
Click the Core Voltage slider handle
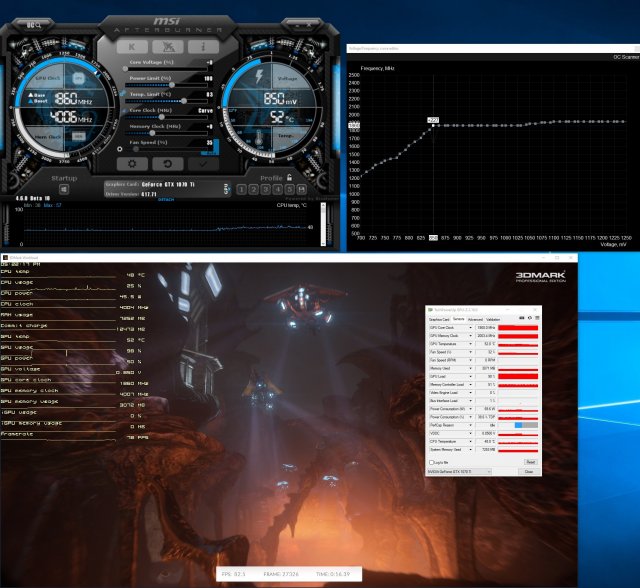[125, 69]
